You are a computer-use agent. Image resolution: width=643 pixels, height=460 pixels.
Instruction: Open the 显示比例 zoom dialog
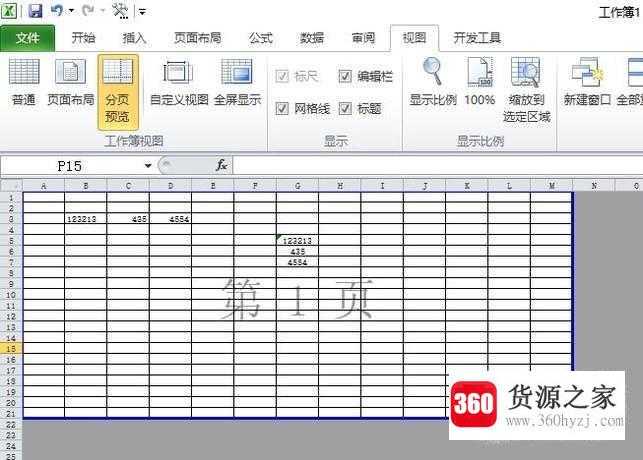[433, 82]
